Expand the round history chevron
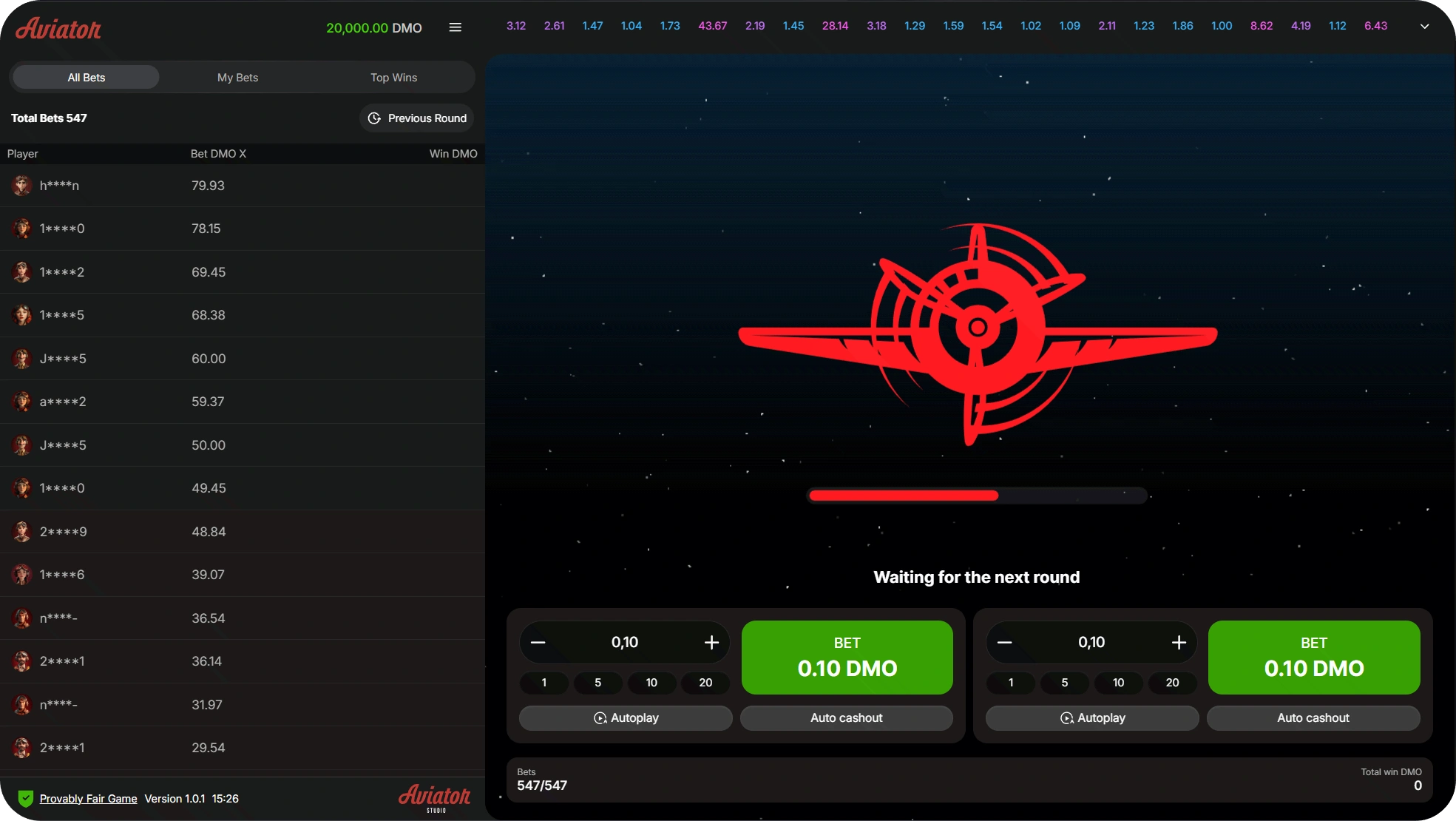Screen dimensions: 1456x821 pyautogui.click(x=1424, y=27)
